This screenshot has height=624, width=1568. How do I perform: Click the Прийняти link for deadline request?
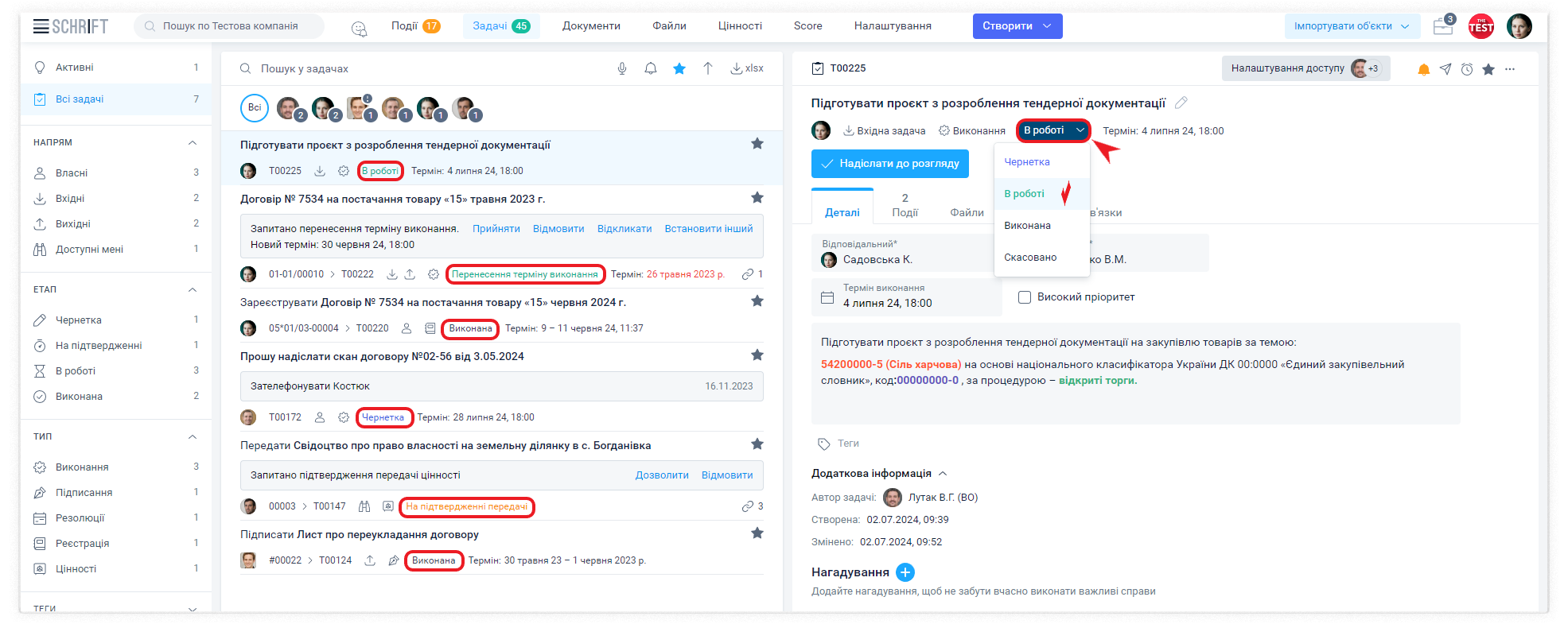tap(496, 229)
